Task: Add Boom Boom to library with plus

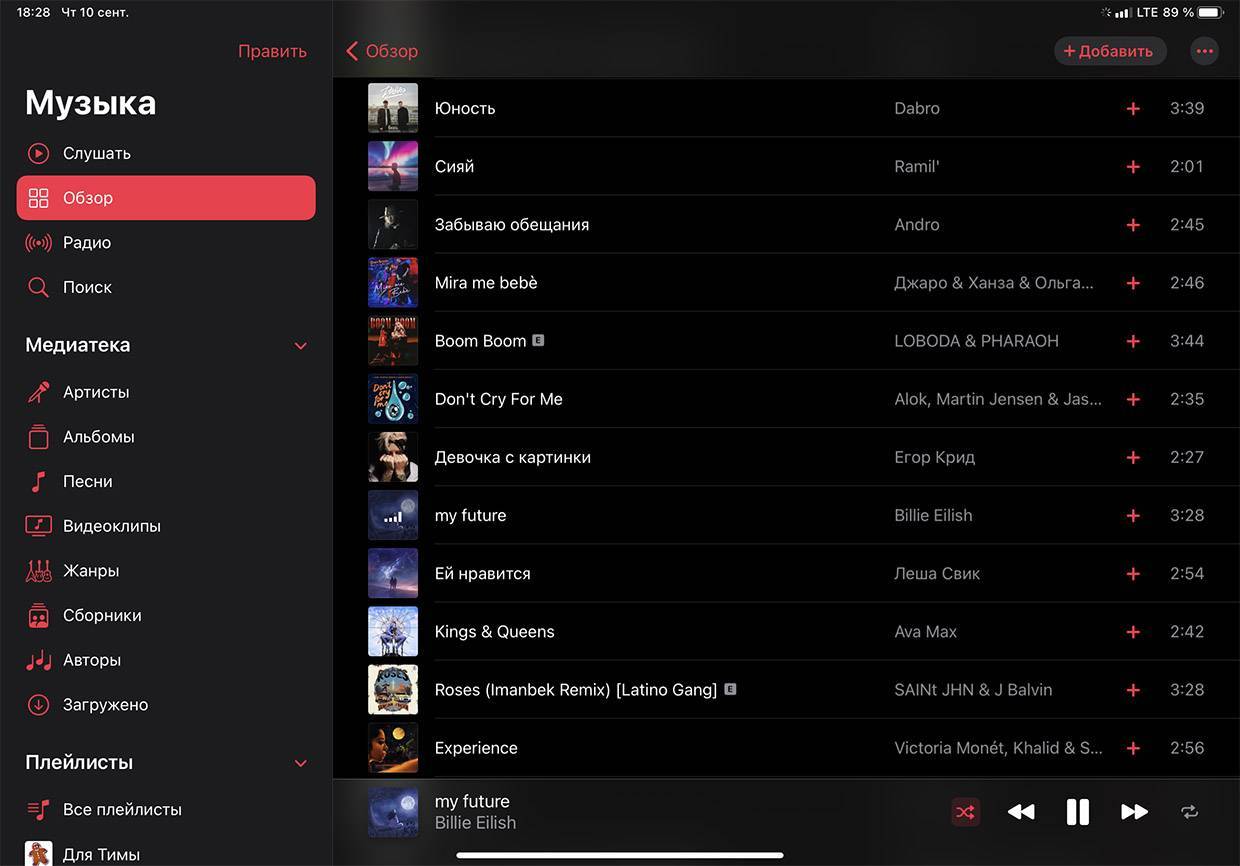Action: point(1133,341)
